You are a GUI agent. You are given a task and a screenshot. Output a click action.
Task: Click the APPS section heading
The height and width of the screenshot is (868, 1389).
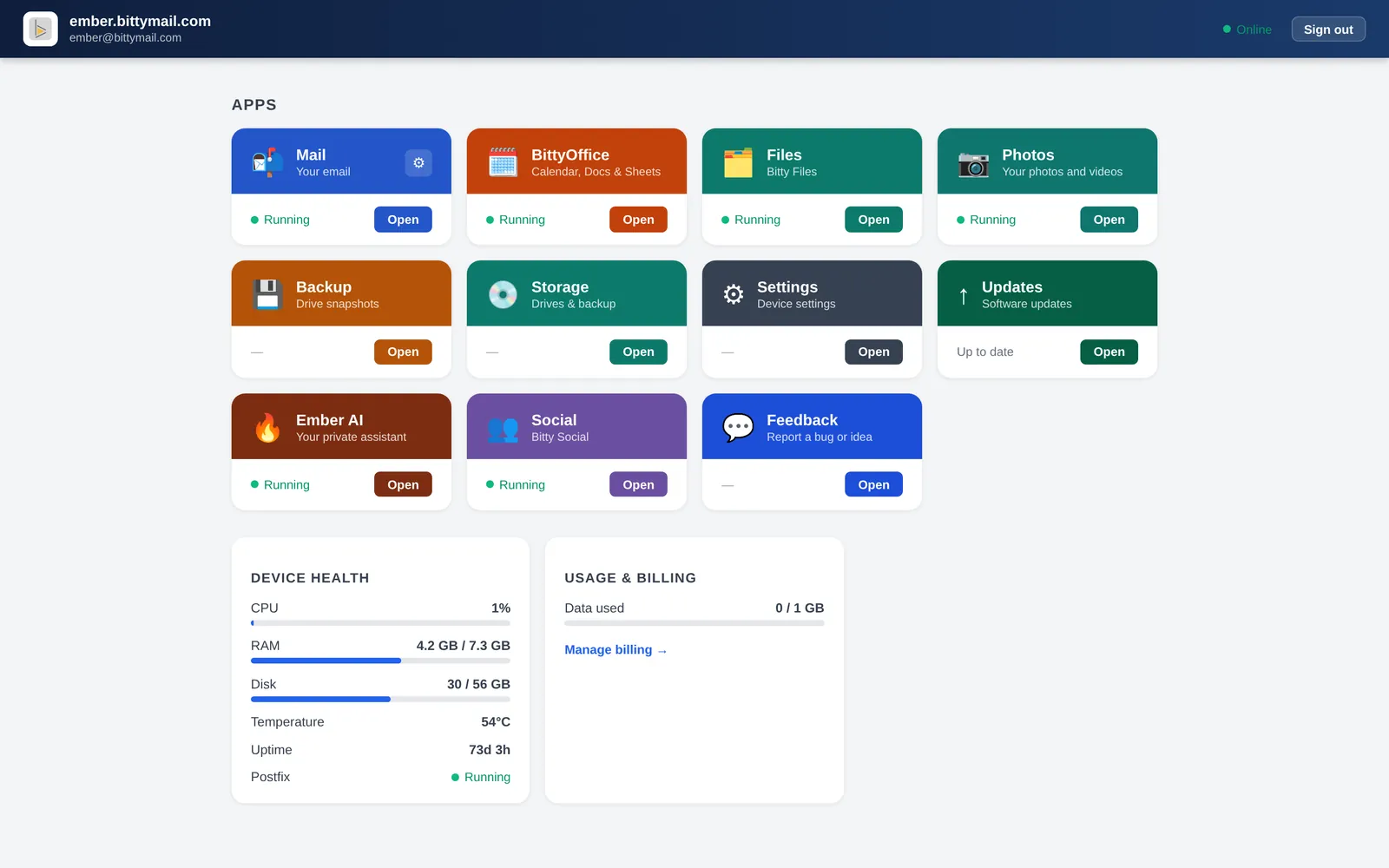point(253,105)
